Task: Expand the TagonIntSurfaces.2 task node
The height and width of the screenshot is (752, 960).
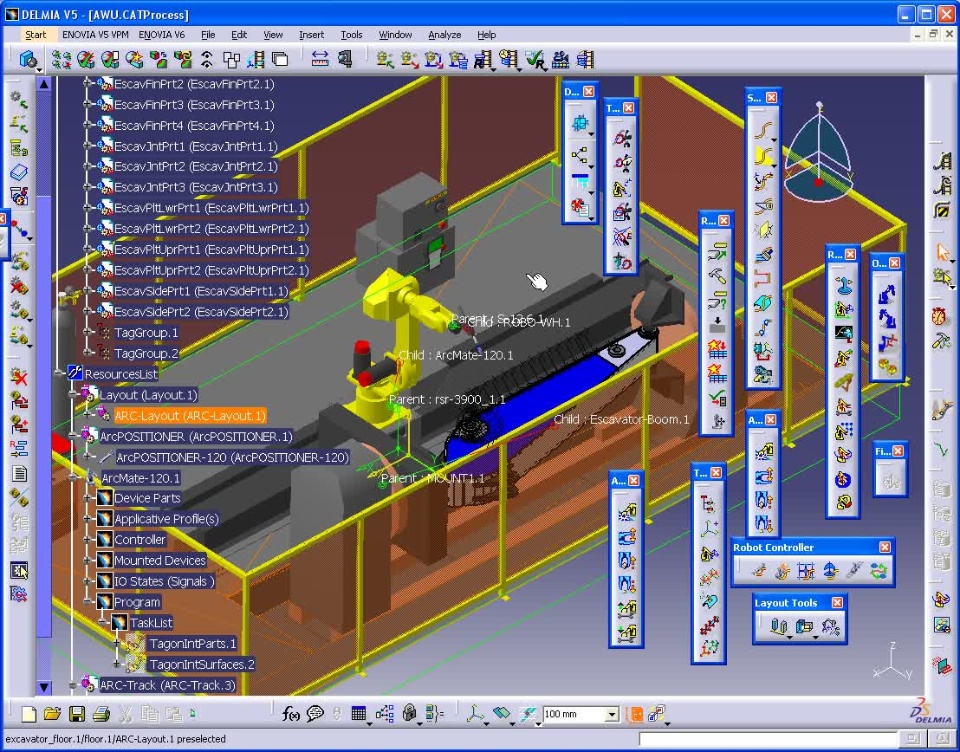Action: tap(116, 664)
